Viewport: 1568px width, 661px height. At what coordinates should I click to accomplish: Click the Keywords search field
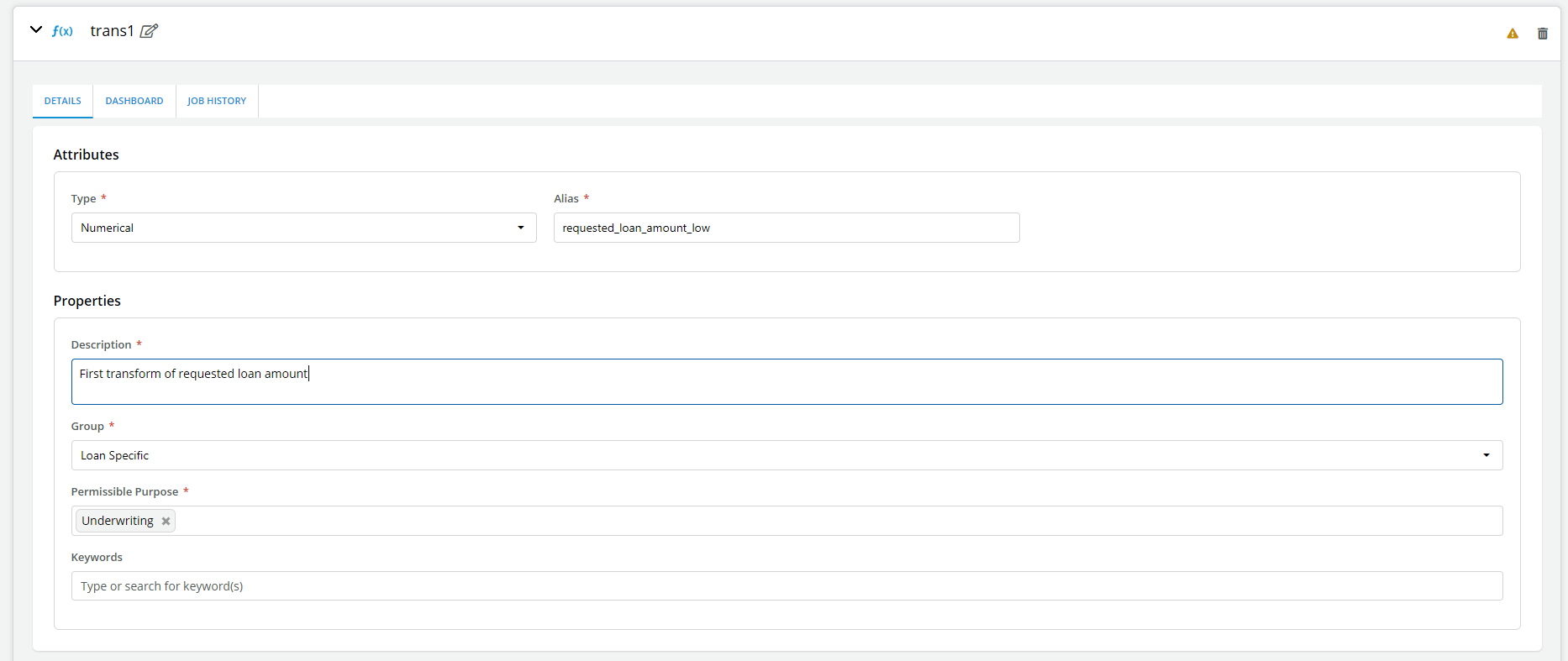(x=786, y=586)
